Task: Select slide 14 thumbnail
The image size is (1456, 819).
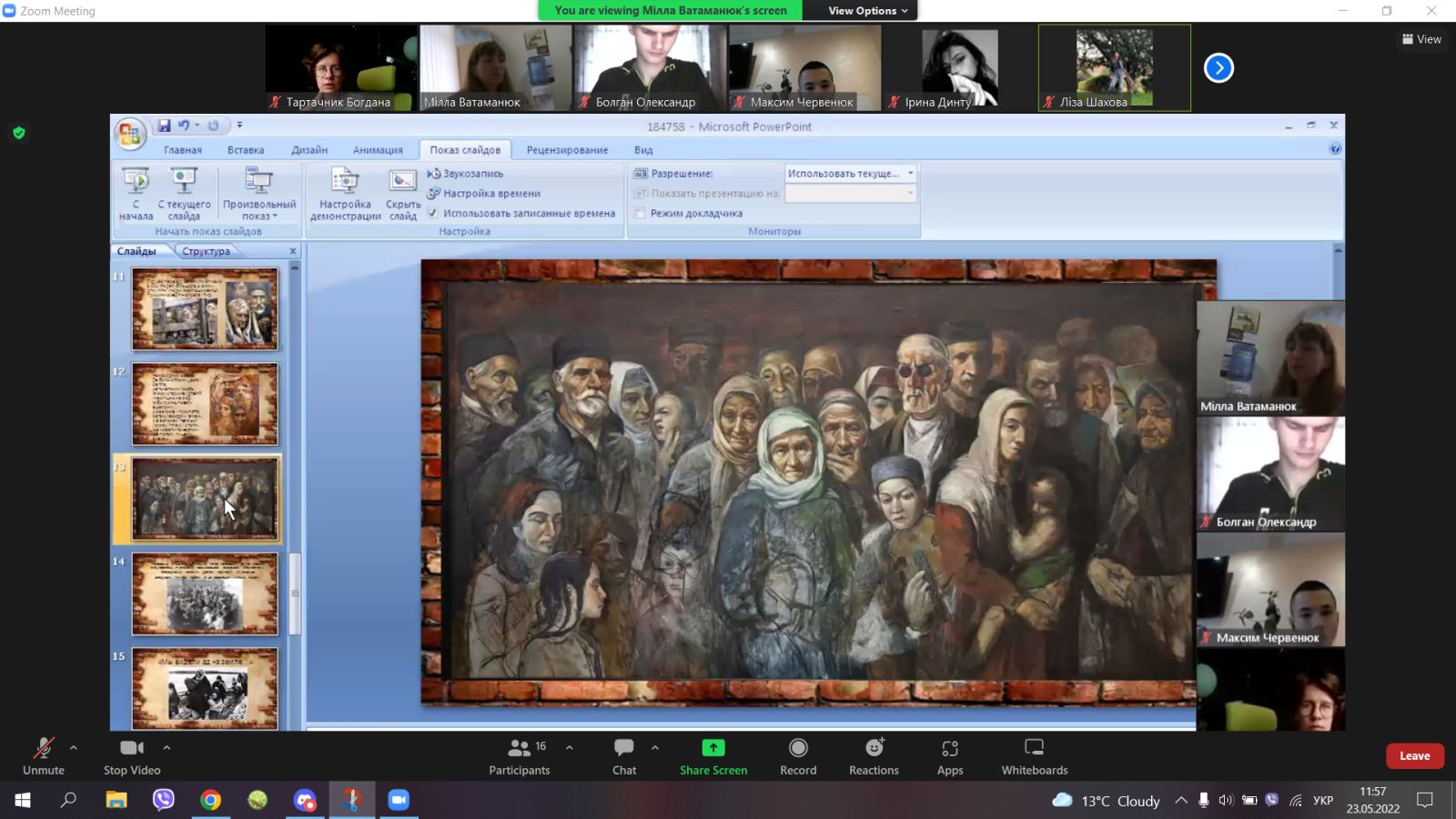Action: coord(205,594)
